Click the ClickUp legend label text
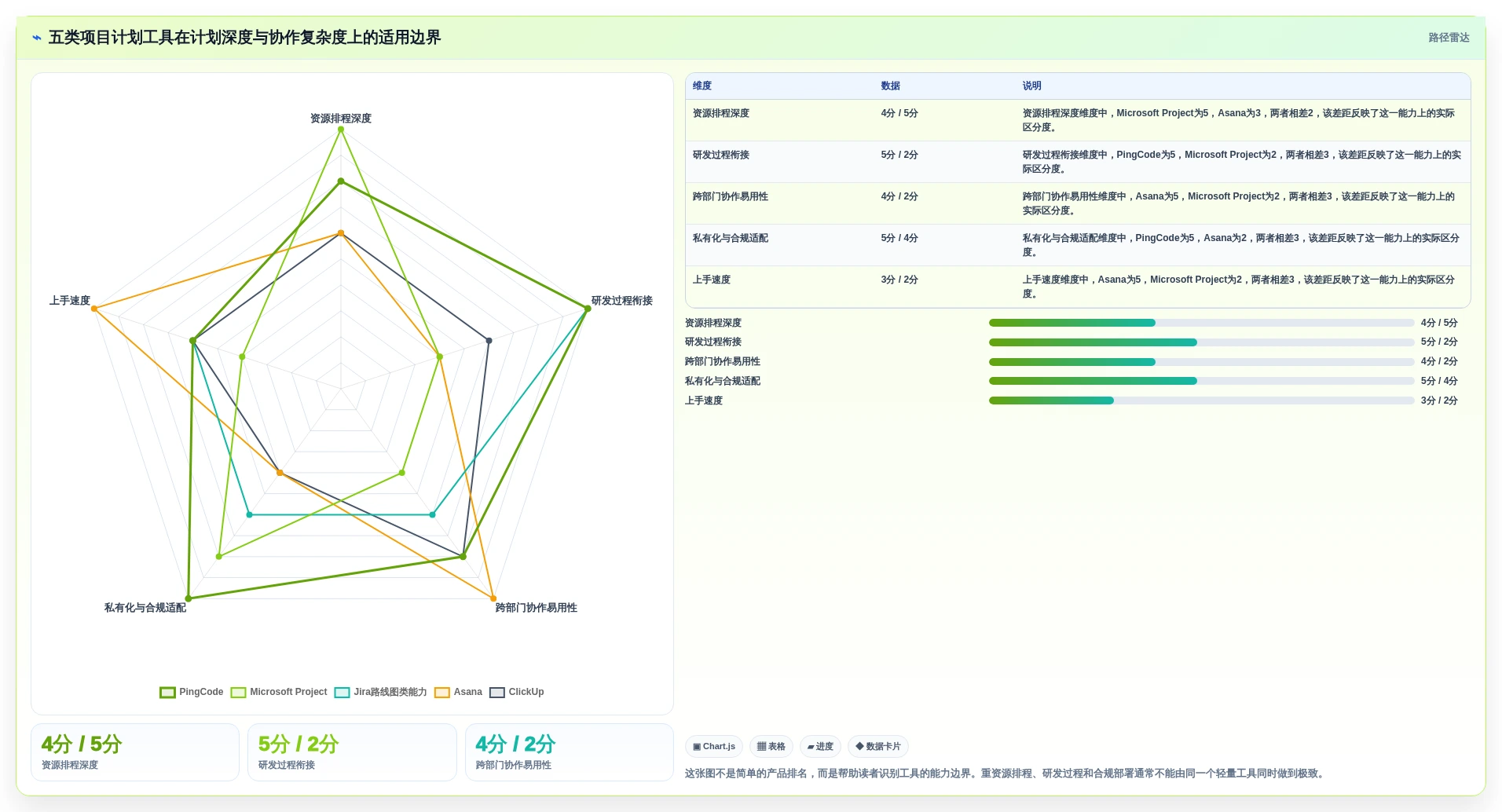 tap(526, 692)
